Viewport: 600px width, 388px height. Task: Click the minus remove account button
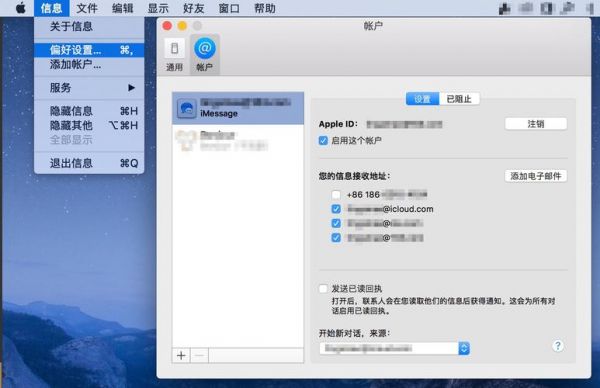click(199, 355)
